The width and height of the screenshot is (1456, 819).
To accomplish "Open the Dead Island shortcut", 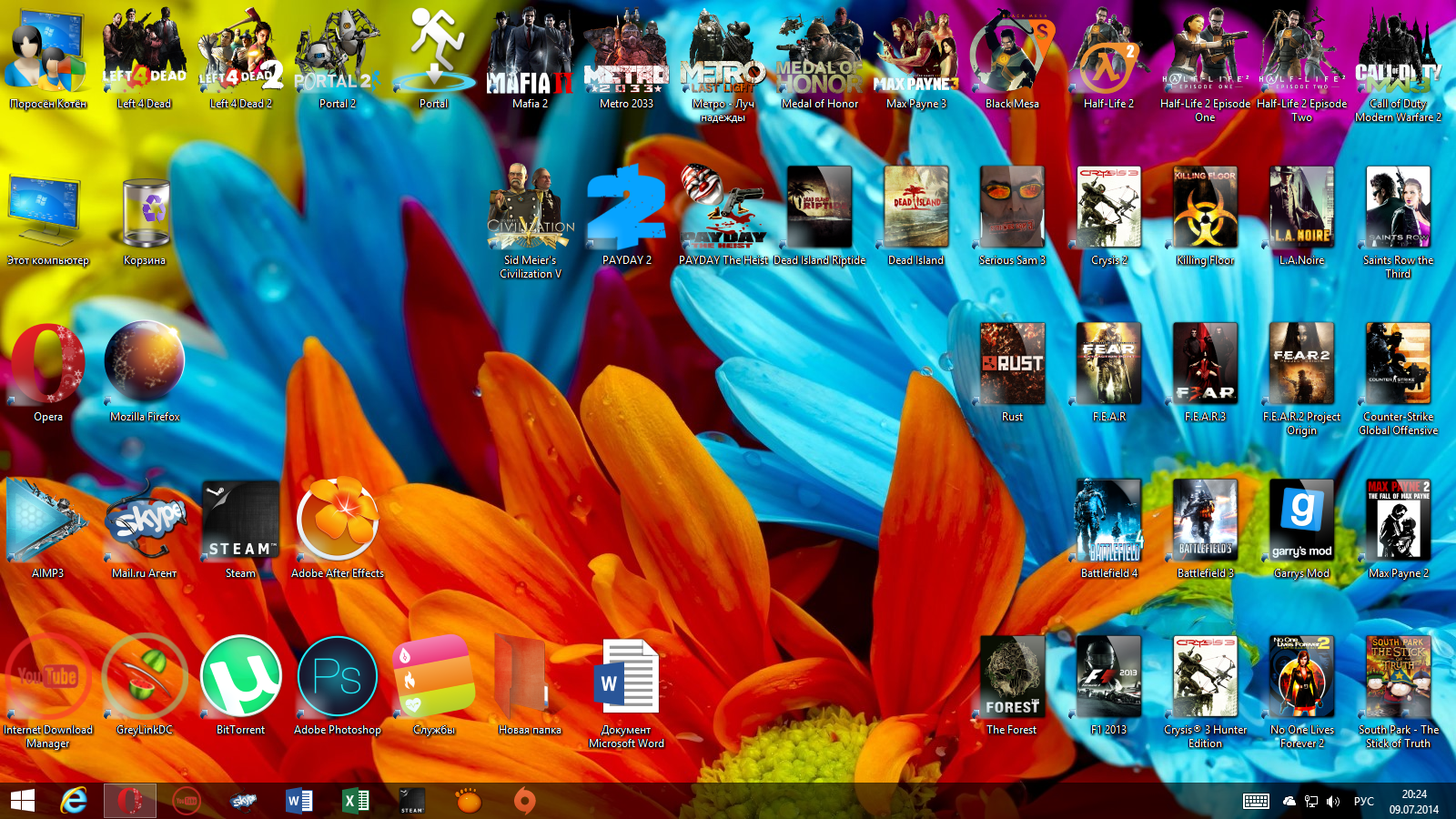I will click(916, 207).
